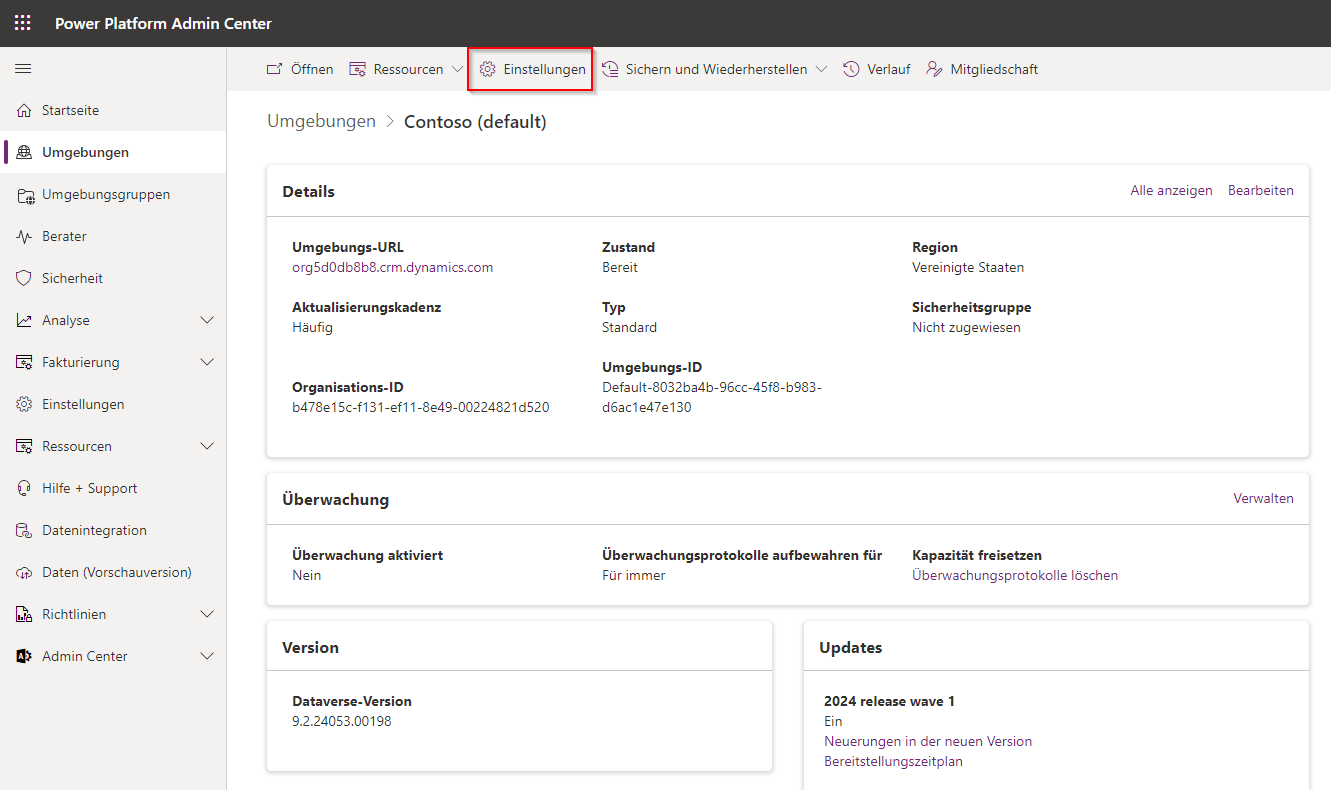This screenshot has height=790, width=1331.
Task: Click the Ressourcen icon in the command bar
Action: tap(357, 70)
